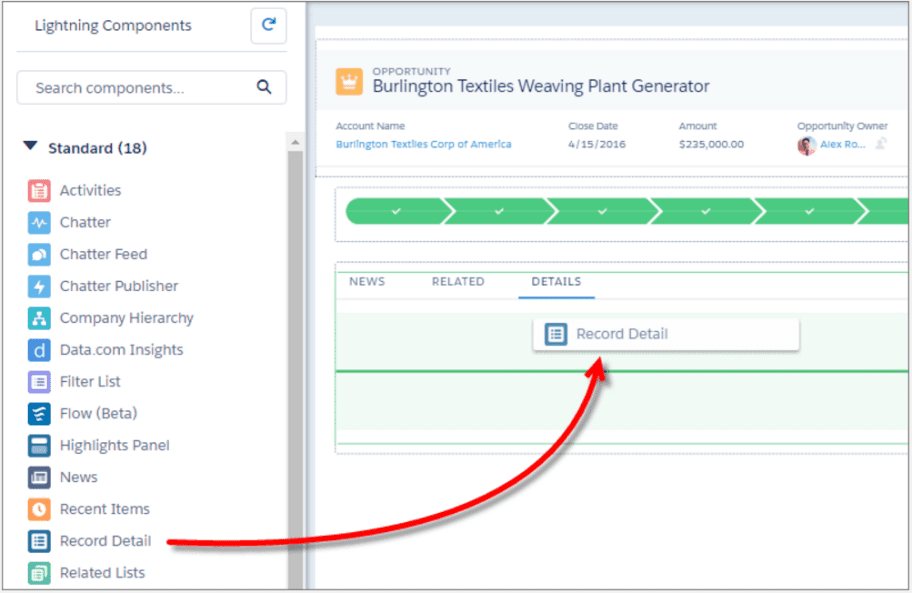912x593 pixels.
Task: Select the Data.com Insights icon
Action: pyautogui.click(x=39, y=351)
